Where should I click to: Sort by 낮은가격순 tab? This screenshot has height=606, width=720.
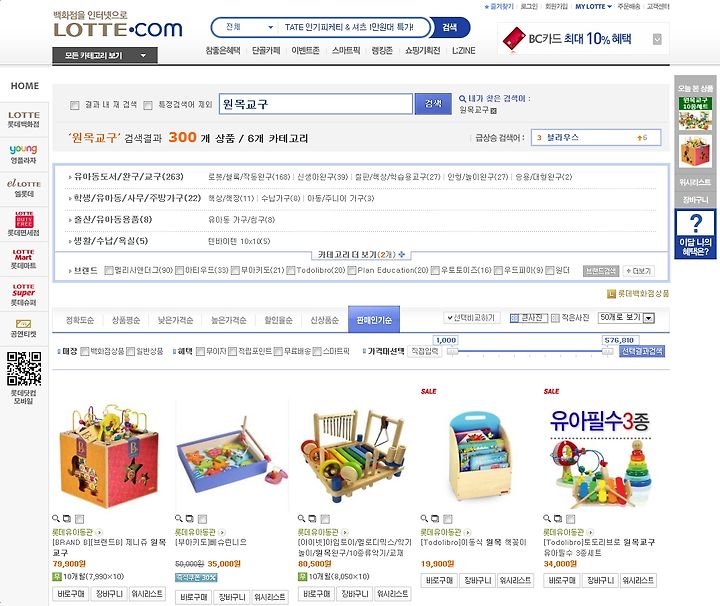click(175, 320)
